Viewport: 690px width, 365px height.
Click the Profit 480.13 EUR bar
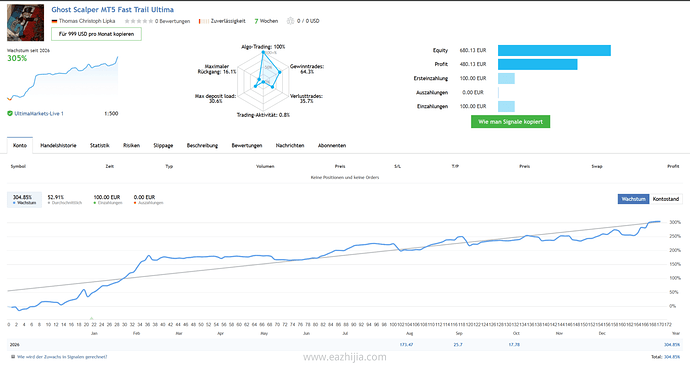pyautogui.click(x=538, y=64)
